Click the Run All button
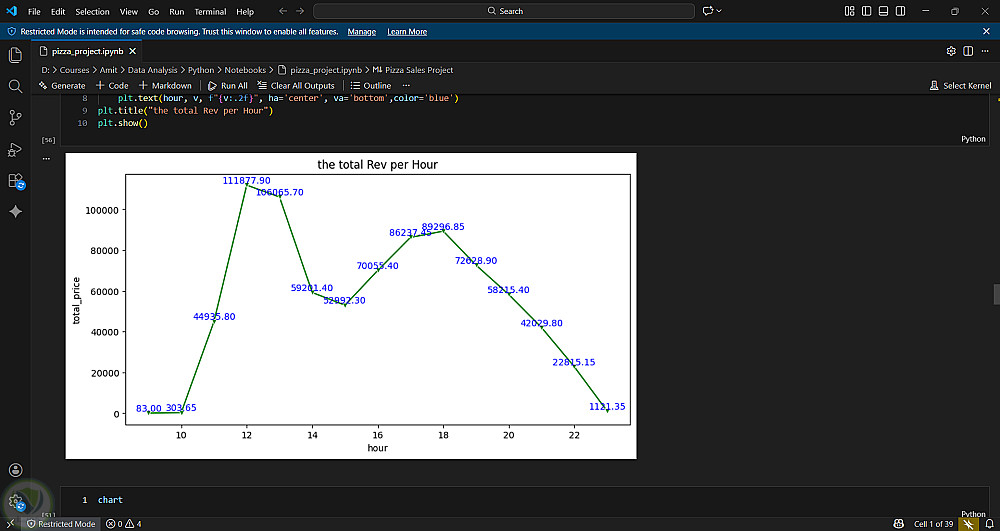This screenshot has width=1000, height=531. (228, 86)
